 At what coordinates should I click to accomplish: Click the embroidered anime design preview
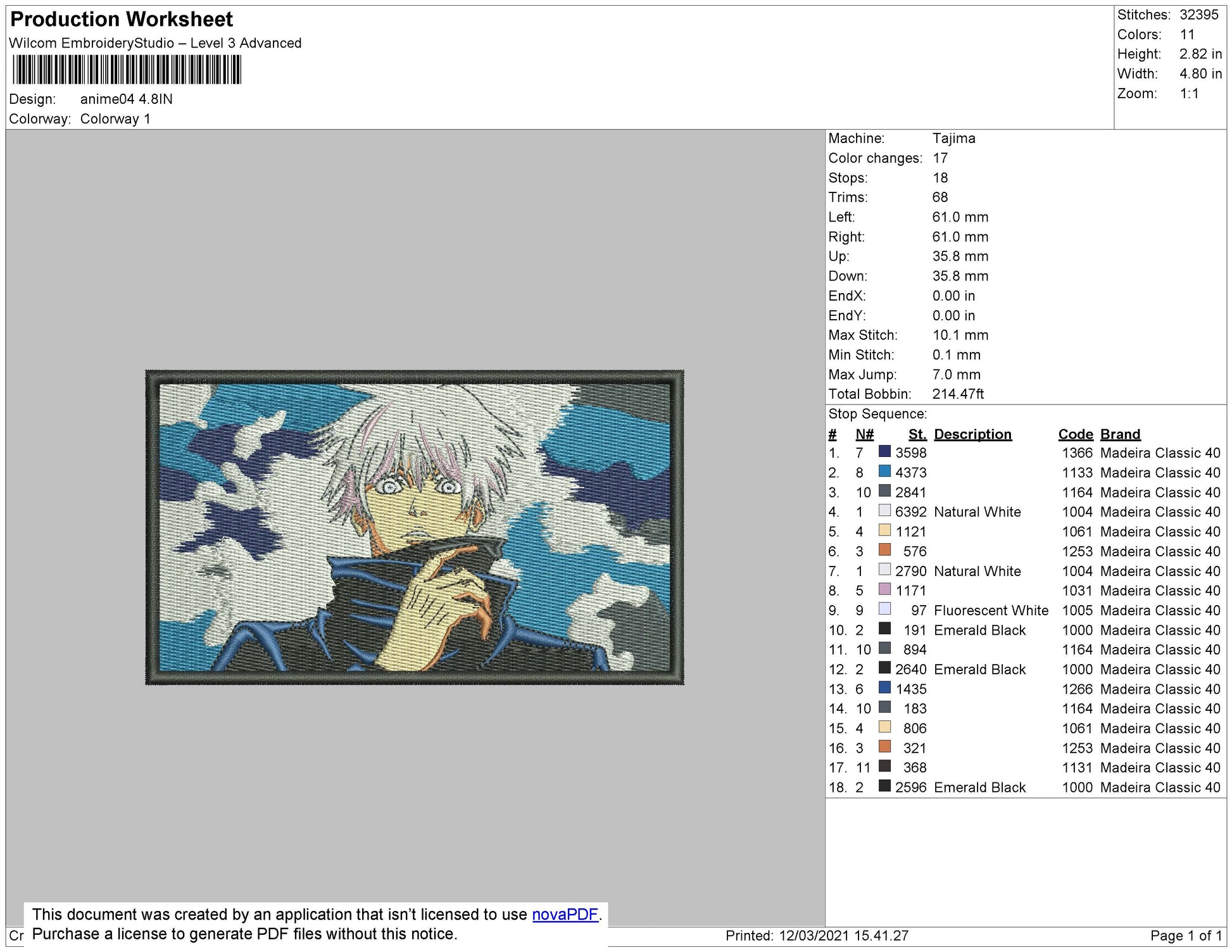tap(414, 527)
